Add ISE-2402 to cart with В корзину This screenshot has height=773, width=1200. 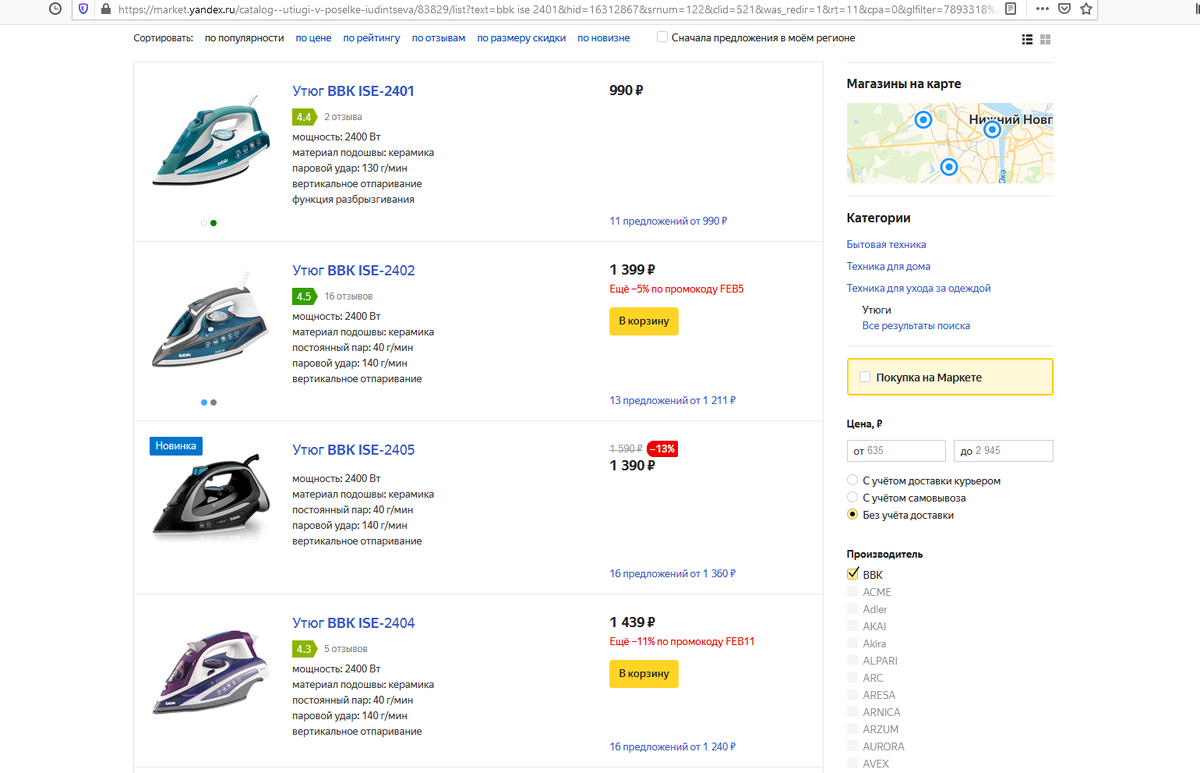pos(644,321)
